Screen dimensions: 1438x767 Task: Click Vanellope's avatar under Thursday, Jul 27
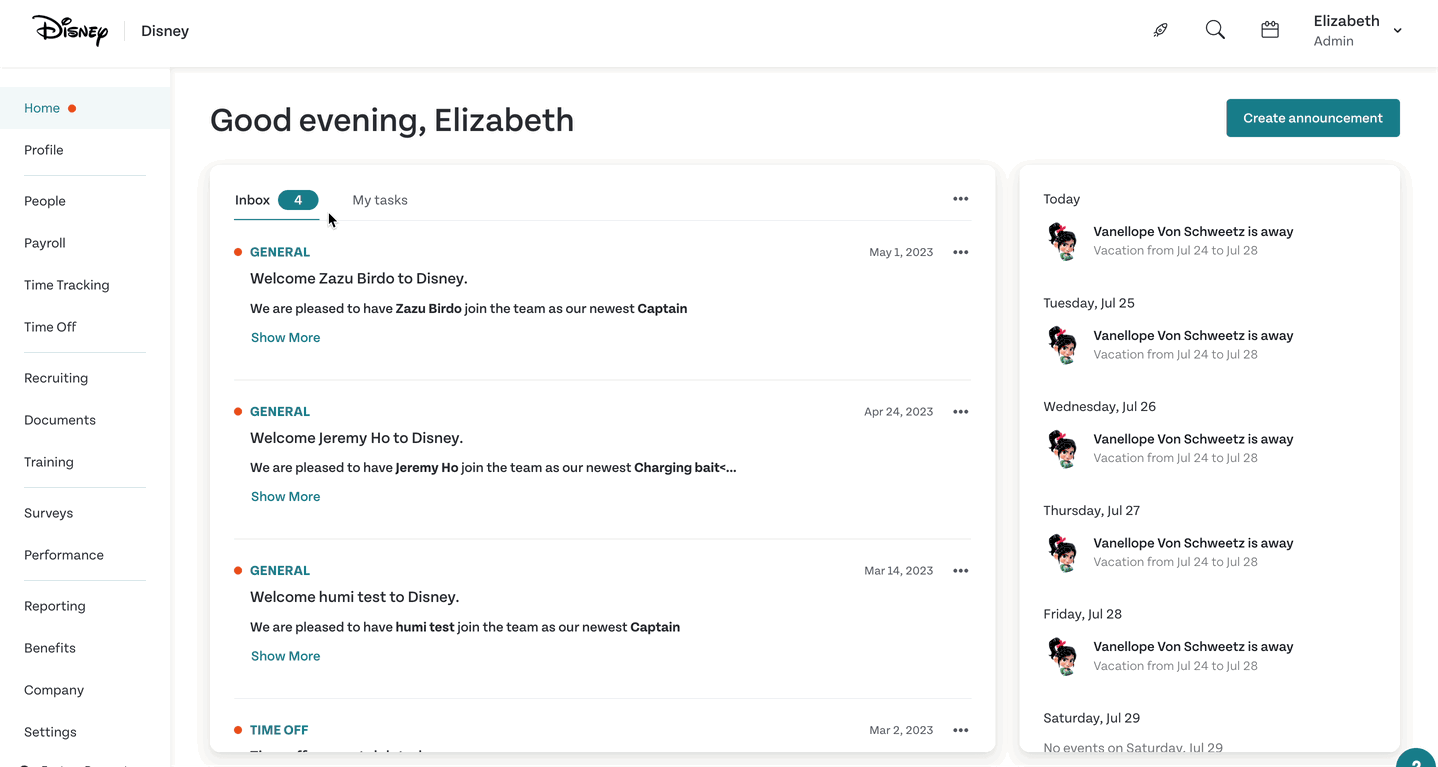1062,553
